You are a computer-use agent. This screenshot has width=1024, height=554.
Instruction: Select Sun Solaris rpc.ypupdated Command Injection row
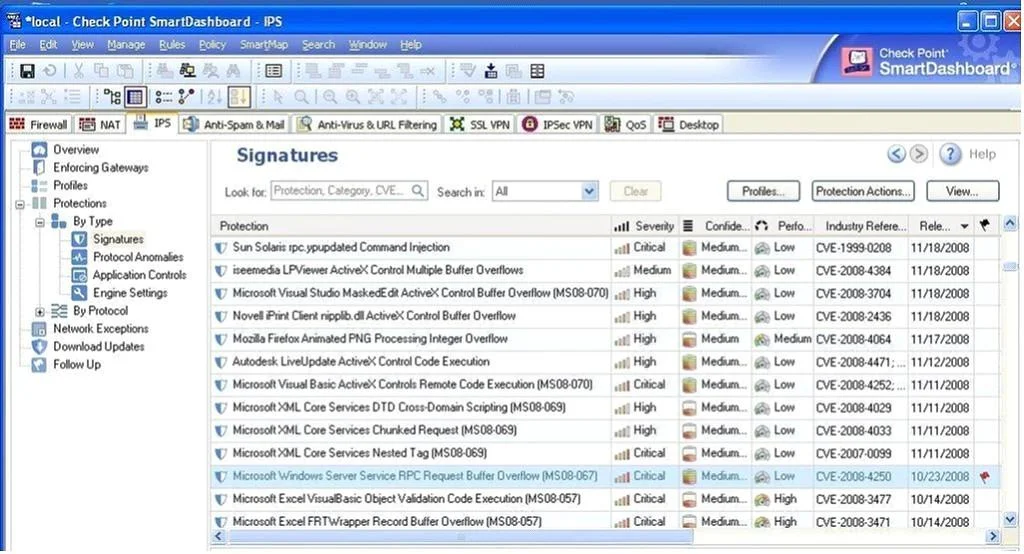[x=605, y=248]
